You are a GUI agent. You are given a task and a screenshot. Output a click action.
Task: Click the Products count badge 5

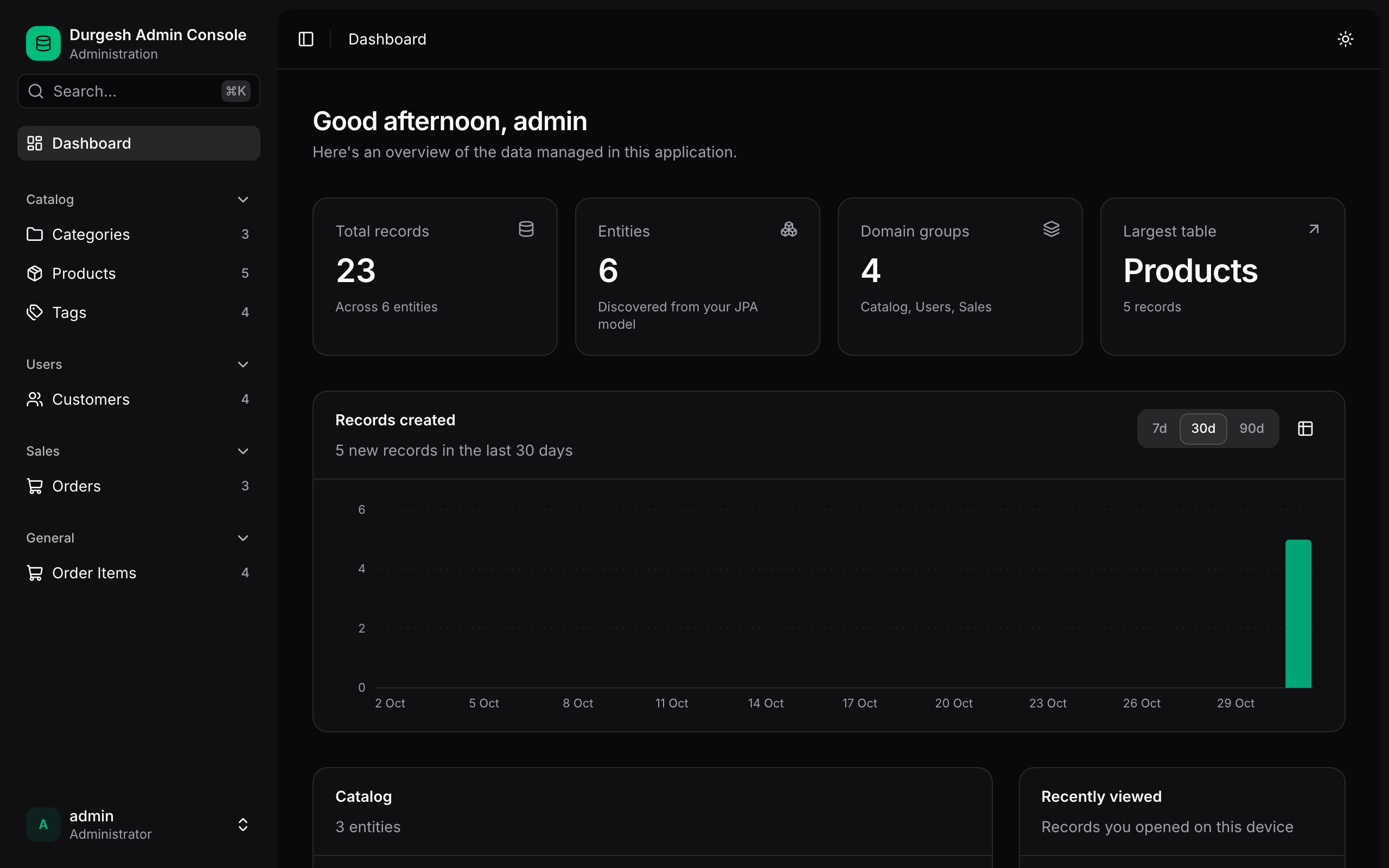click(245, 273)
